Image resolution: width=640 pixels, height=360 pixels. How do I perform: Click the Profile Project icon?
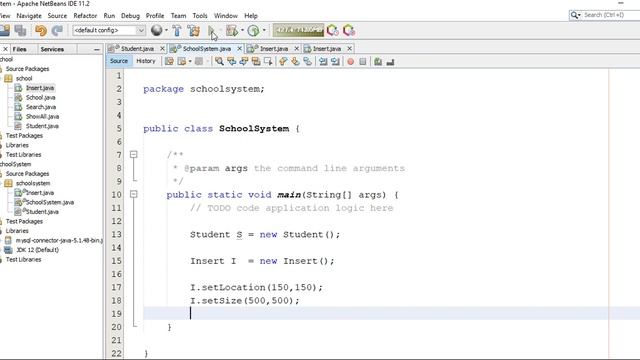(253, 31)
